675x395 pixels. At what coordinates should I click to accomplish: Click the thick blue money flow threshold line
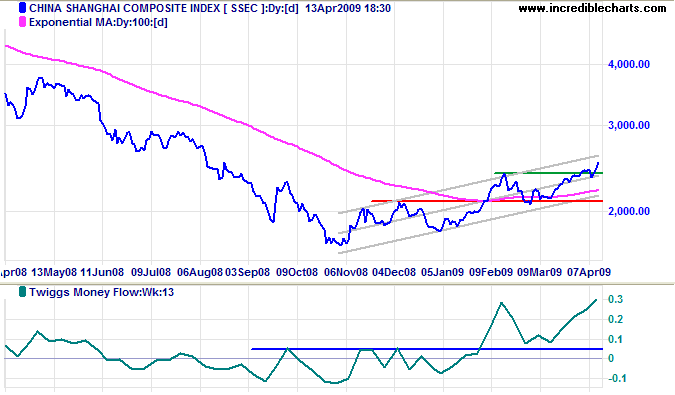[x=427, y=349]
